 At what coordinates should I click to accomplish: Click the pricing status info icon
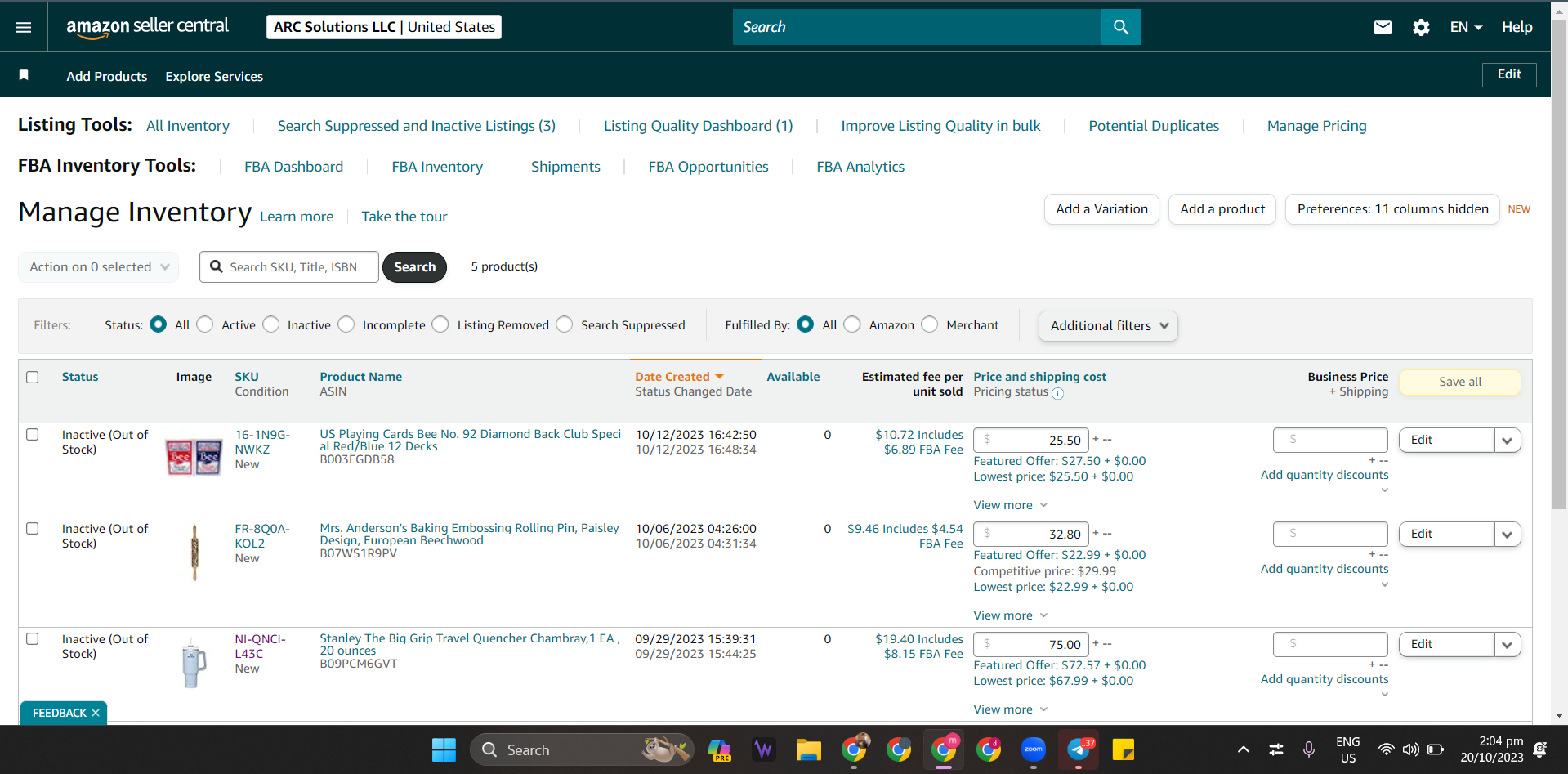tap(1057, 393)
